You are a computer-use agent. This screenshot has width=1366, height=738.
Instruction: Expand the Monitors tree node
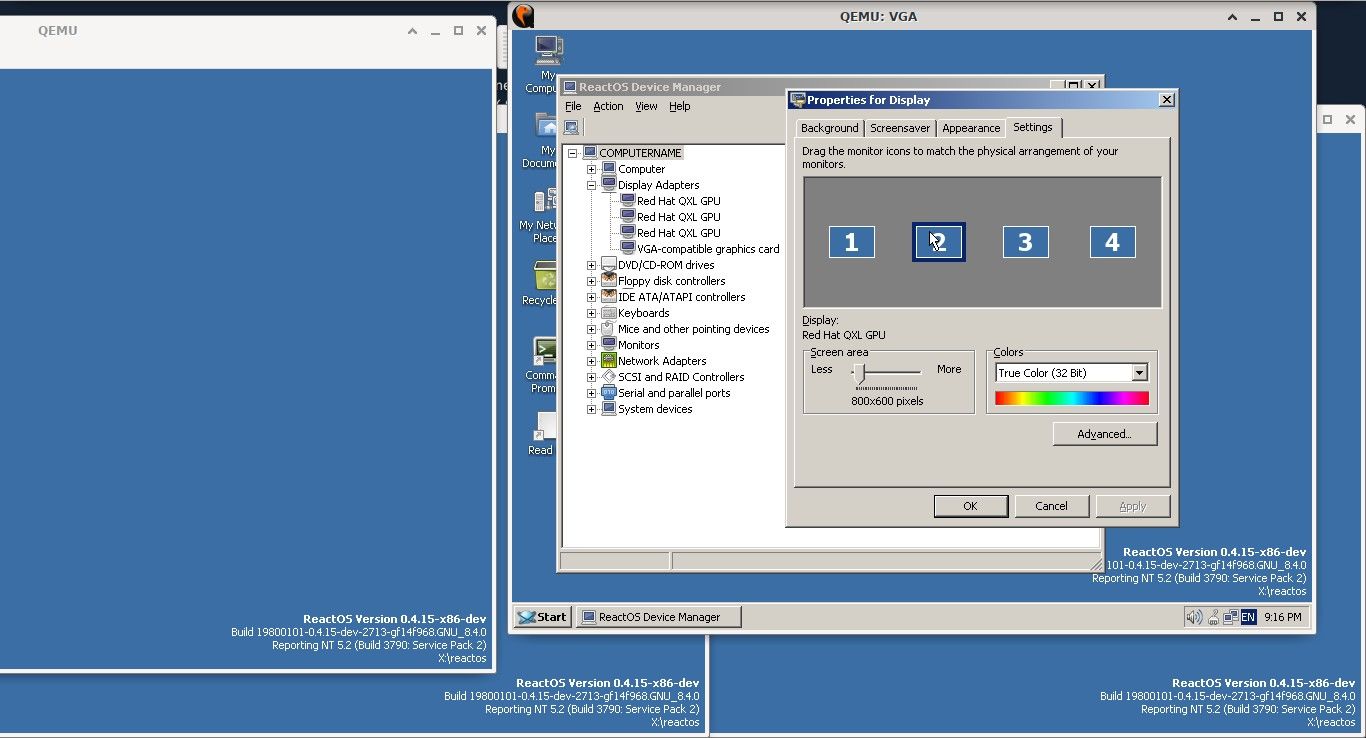point(591,345)
